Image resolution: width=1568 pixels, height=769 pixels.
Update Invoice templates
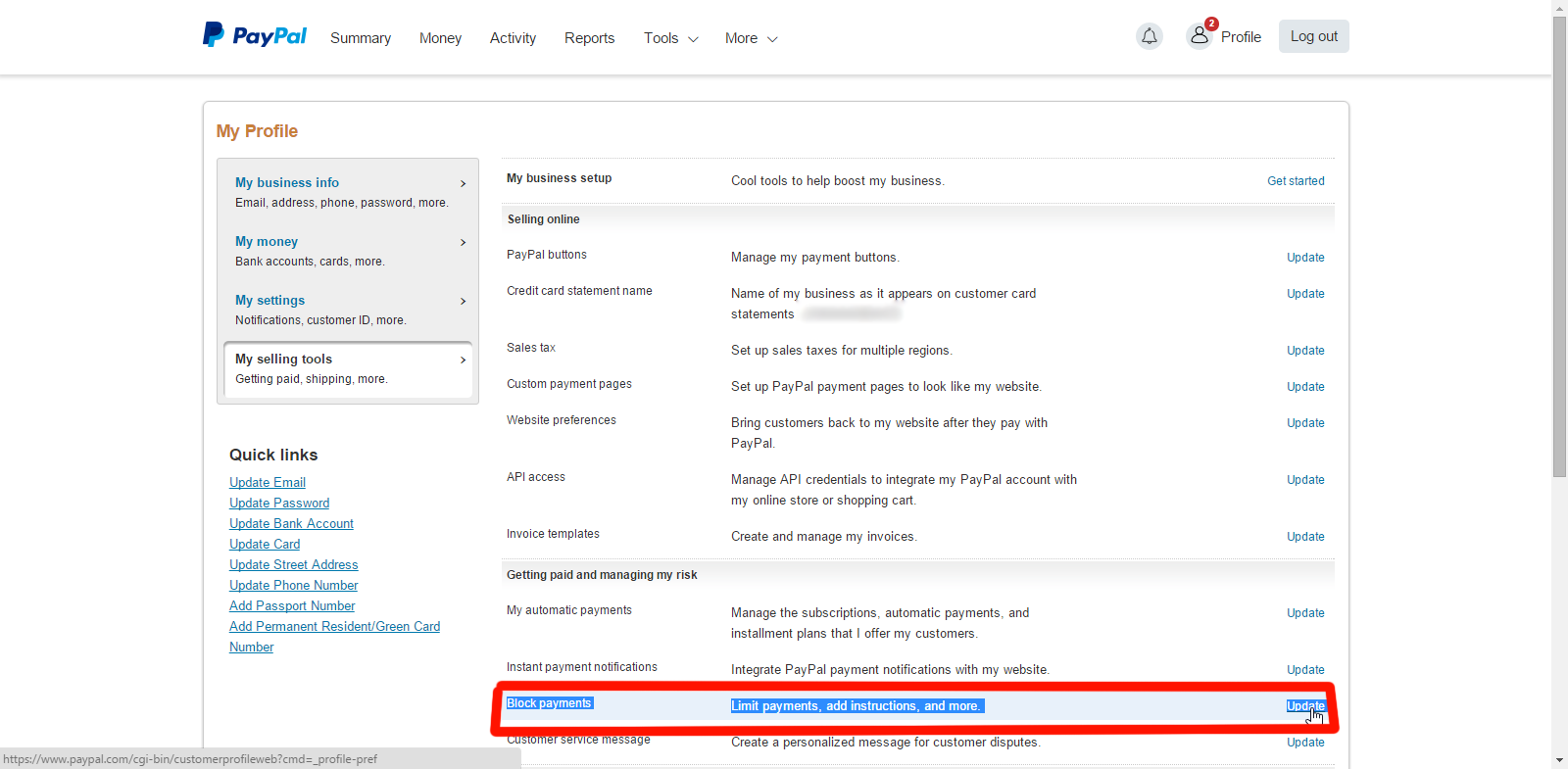[x=1305, y=537]
